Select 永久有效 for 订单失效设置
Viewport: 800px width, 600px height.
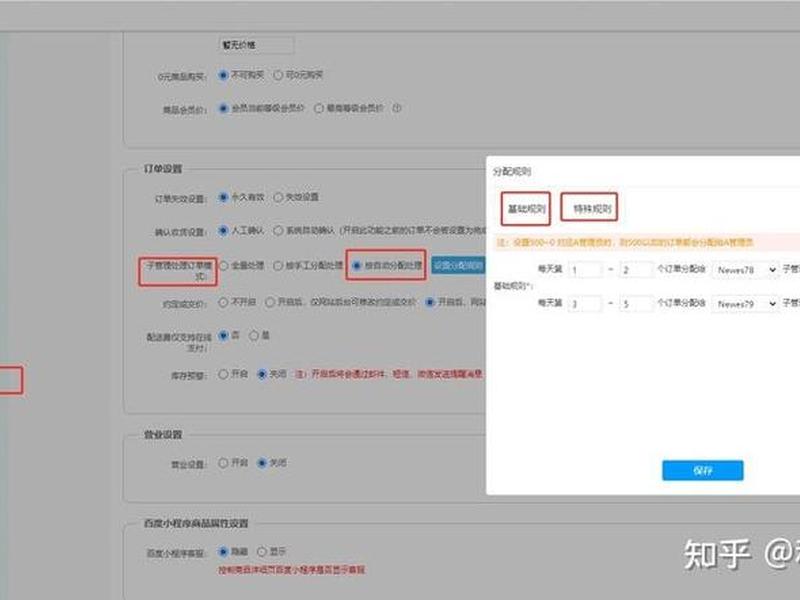223,197
